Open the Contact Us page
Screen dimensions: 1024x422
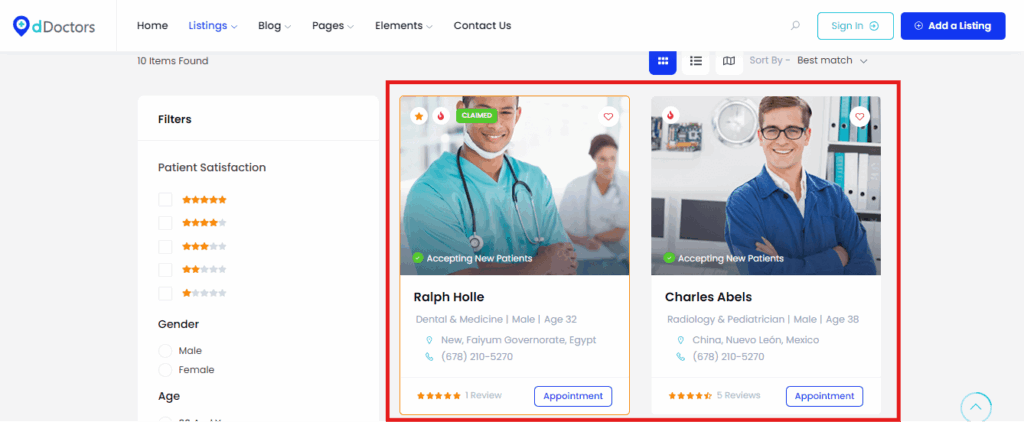(x=483, y=25)
